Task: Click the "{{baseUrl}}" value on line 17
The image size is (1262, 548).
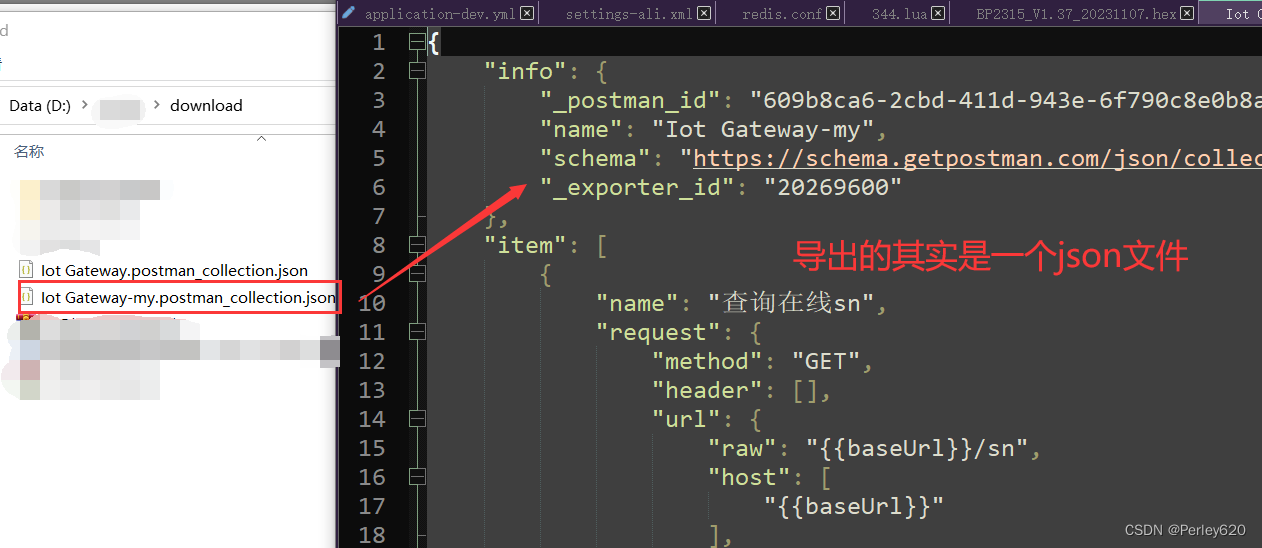Action: pos(854,506)
